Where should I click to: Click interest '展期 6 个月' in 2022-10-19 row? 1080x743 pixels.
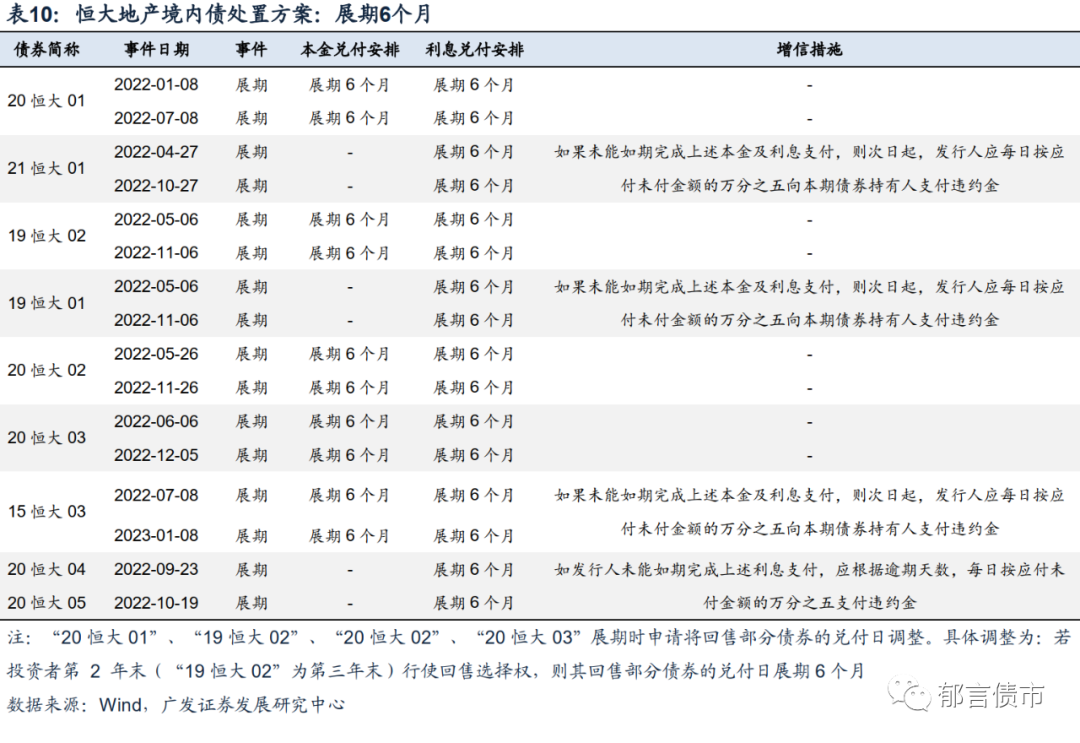click(474, 603)
